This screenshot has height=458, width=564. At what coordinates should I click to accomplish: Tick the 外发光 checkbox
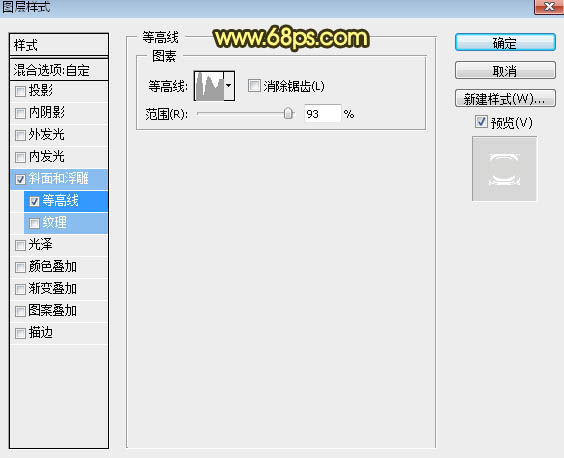tap(20, 135)
